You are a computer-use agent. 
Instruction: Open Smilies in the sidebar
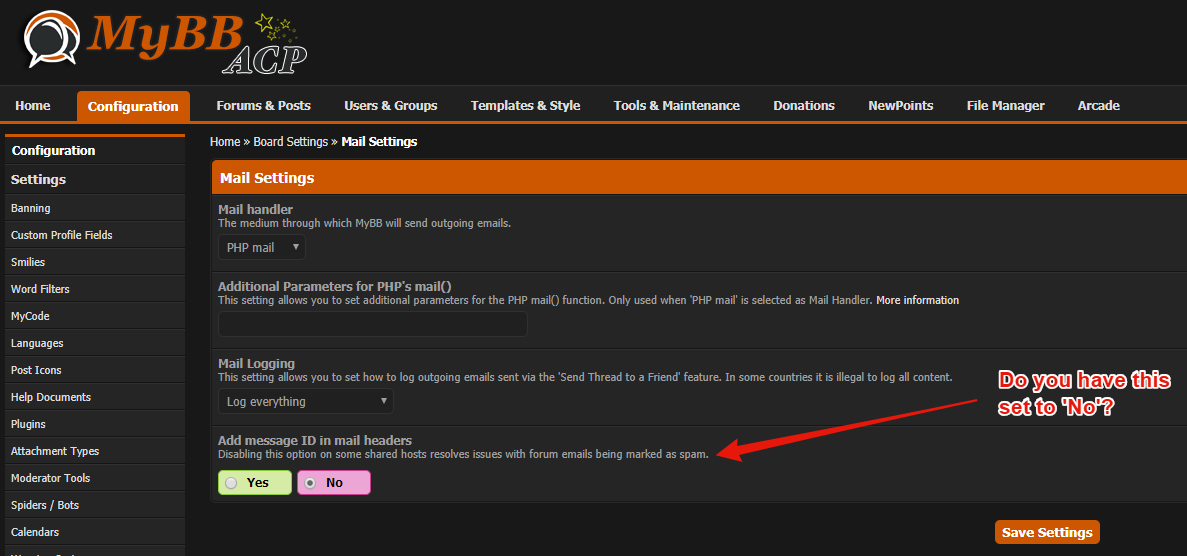(x=95, y=262)
